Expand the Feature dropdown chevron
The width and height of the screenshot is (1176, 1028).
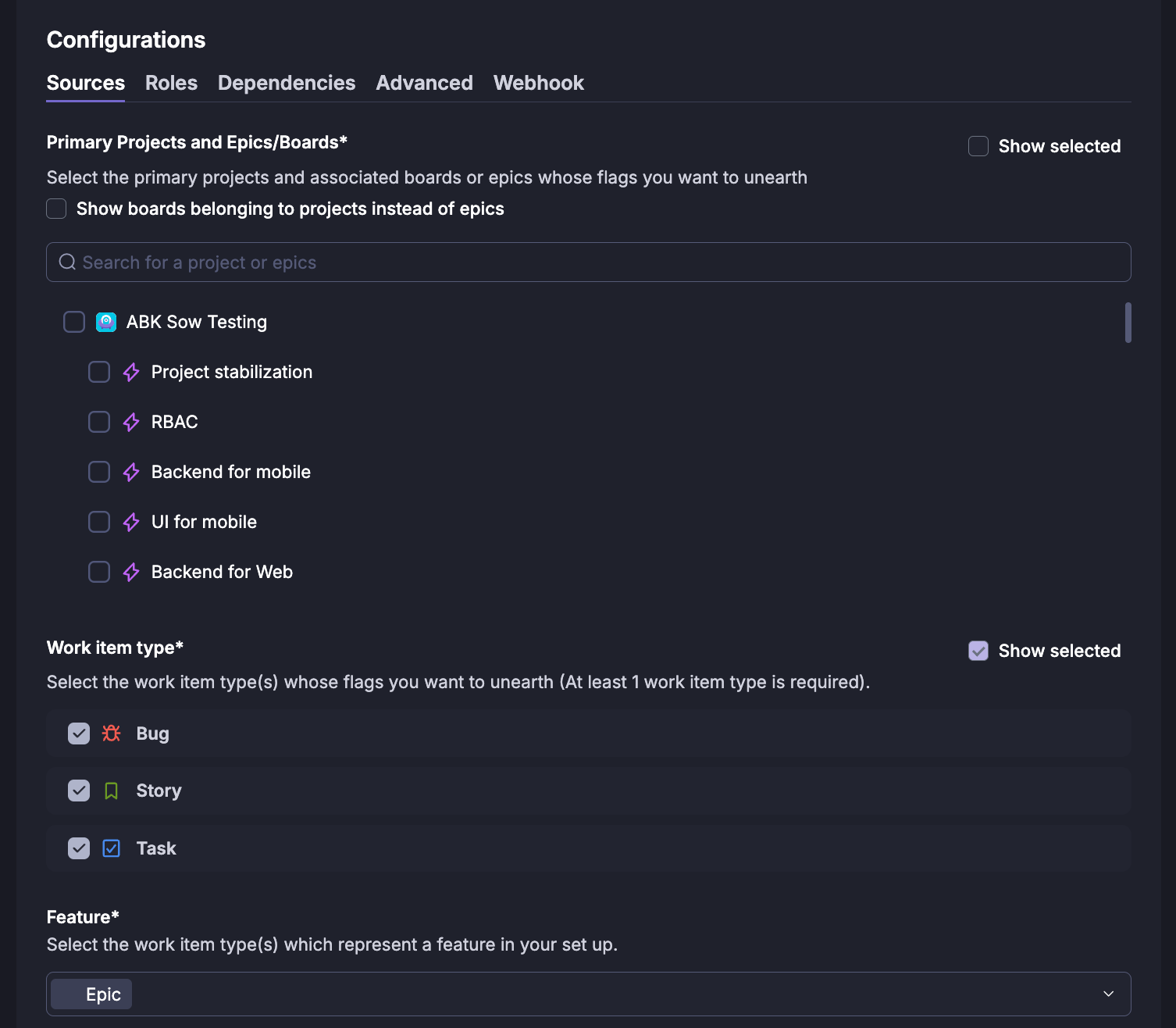tap(1108, 994)
